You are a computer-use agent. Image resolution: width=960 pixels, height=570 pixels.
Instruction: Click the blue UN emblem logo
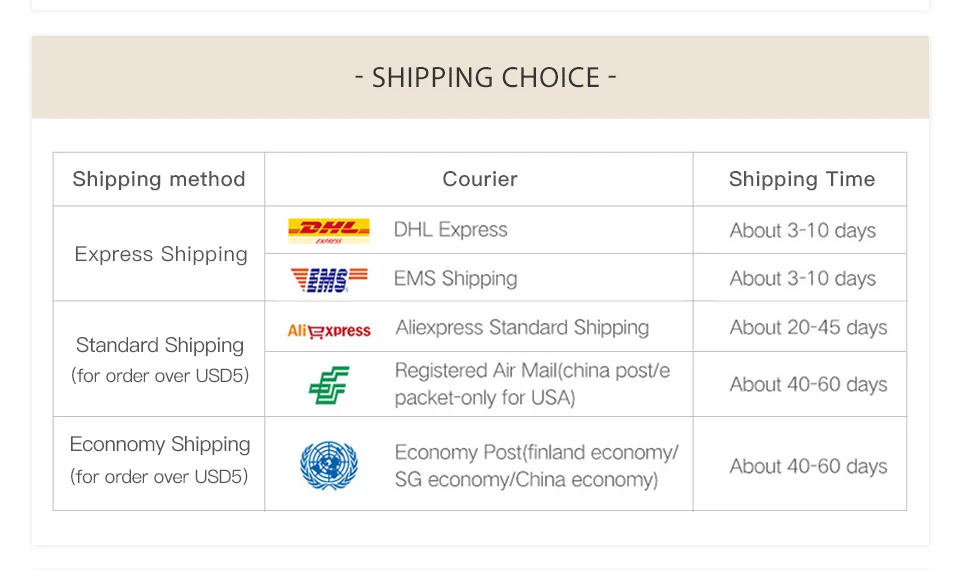(x=329, y=465)
